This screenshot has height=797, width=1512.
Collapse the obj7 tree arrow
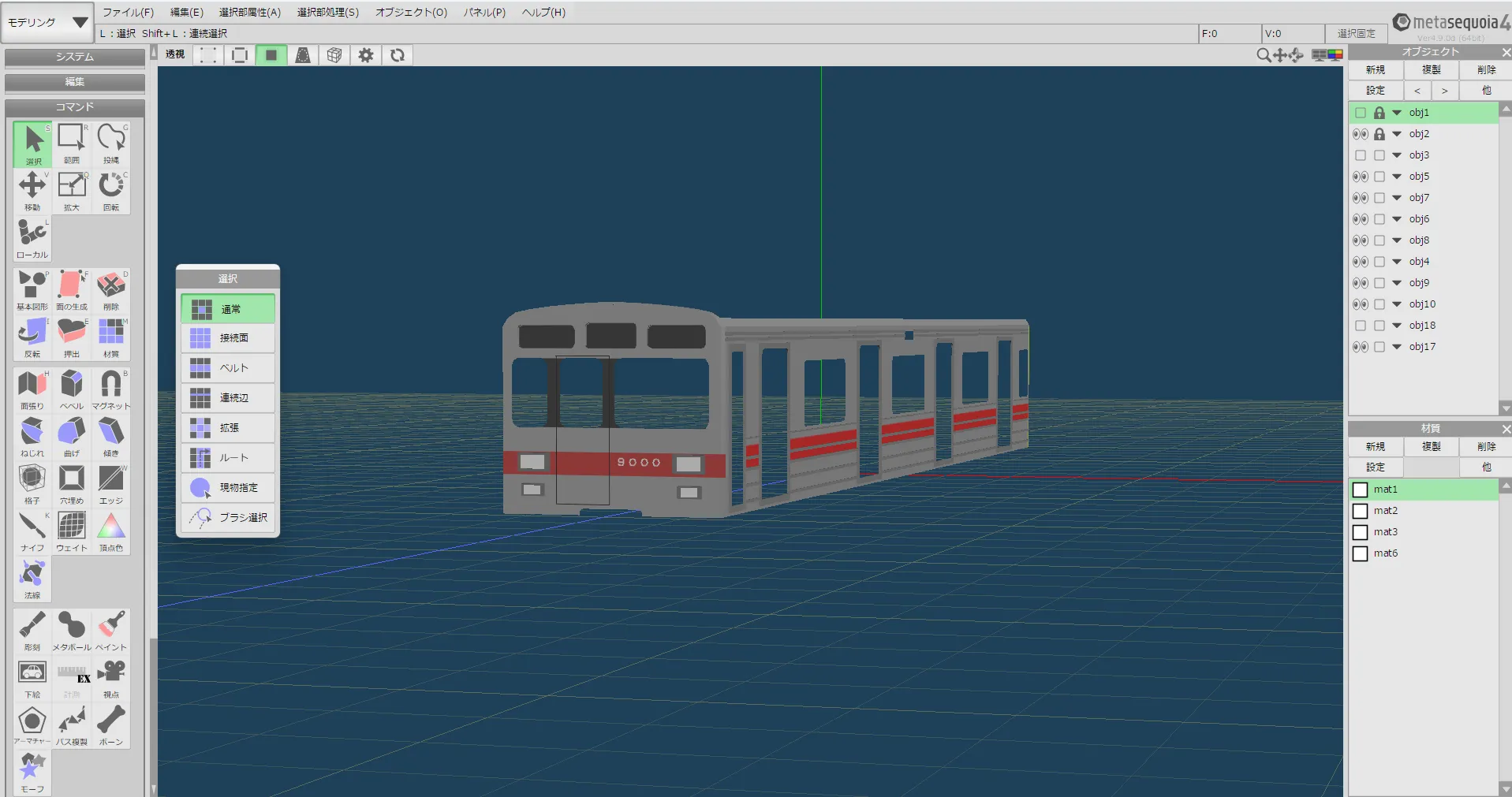1397,198
